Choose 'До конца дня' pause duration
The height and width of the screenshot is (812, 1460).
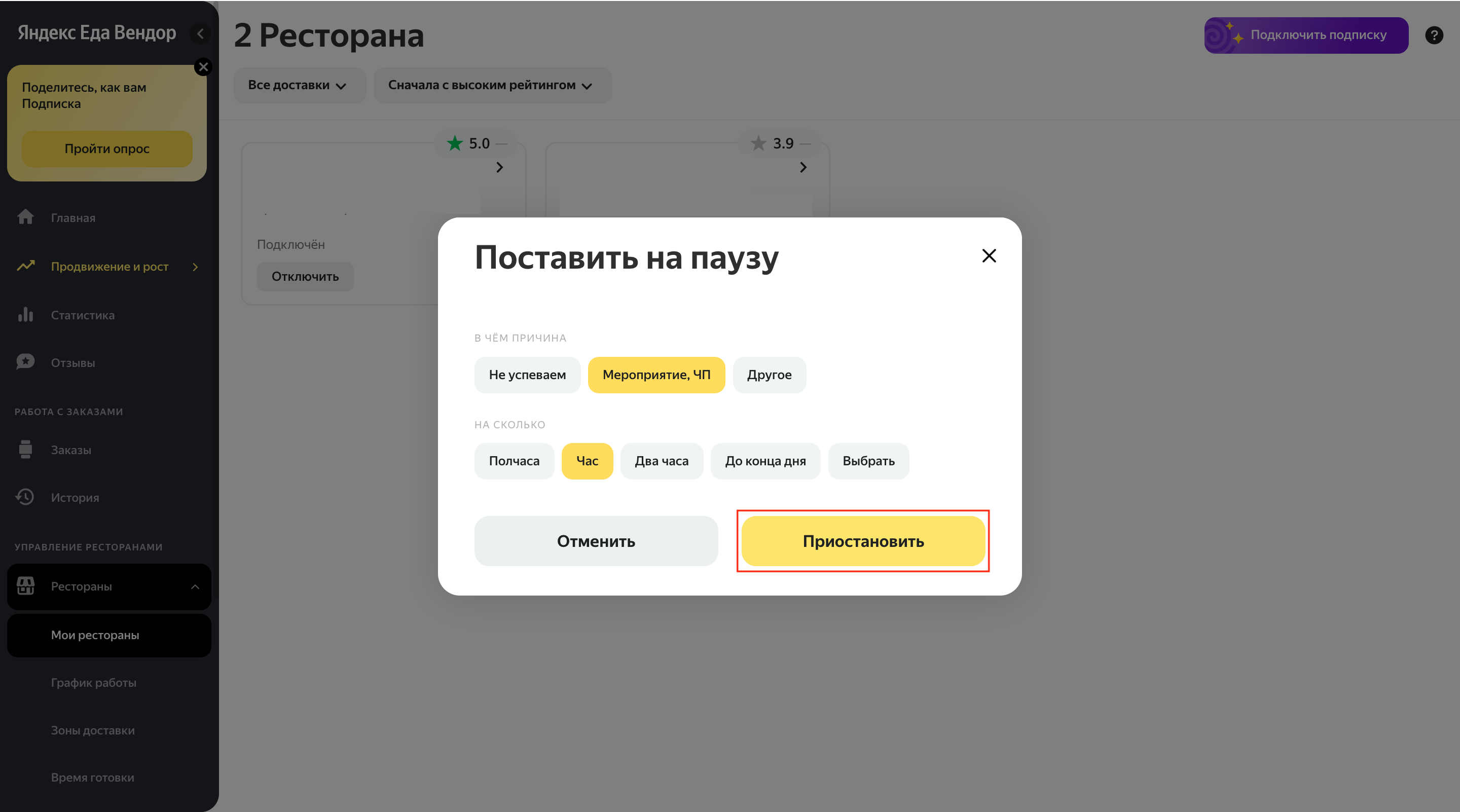(x=764, y=461)
